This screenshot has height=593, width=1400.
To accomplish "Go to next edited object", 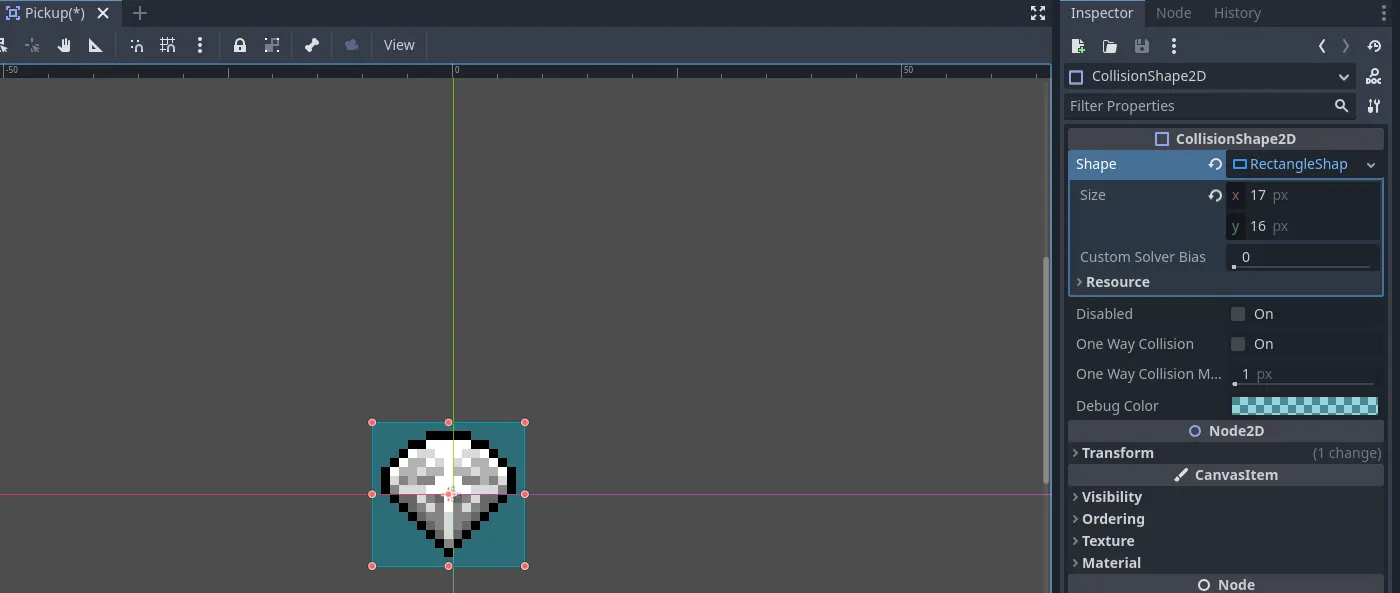I will click(1346, 46).
